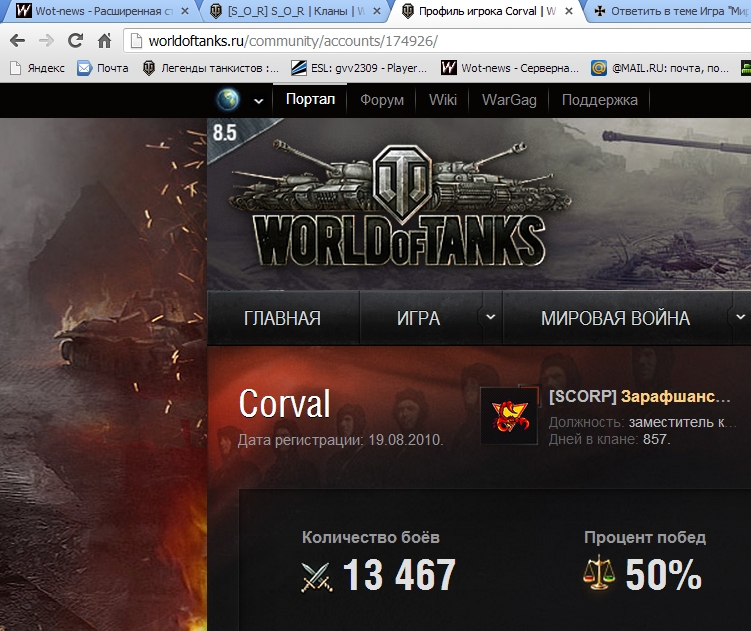Open the Яндекс bookmark
The width and height of the screenshot is (751, 631).
point(37,68)
